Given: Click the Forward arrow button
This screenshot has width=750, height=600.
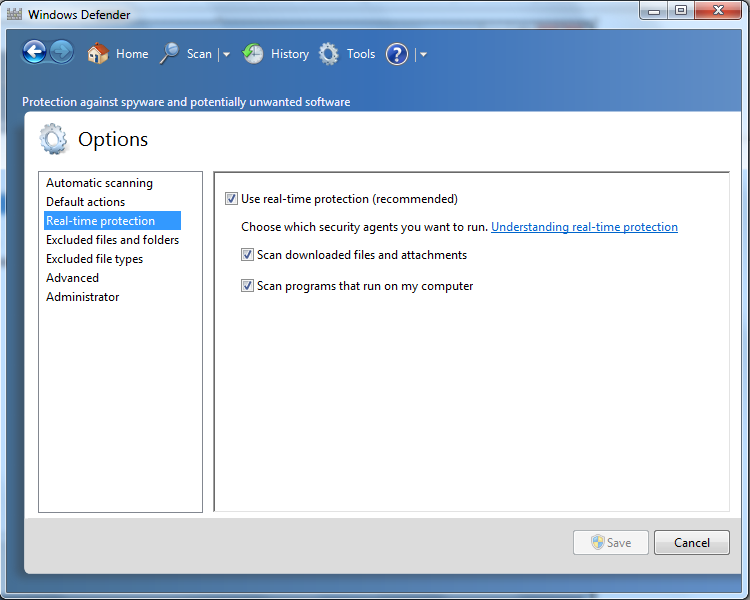Looking at the screenshot, I should click(x=62, y=52).
